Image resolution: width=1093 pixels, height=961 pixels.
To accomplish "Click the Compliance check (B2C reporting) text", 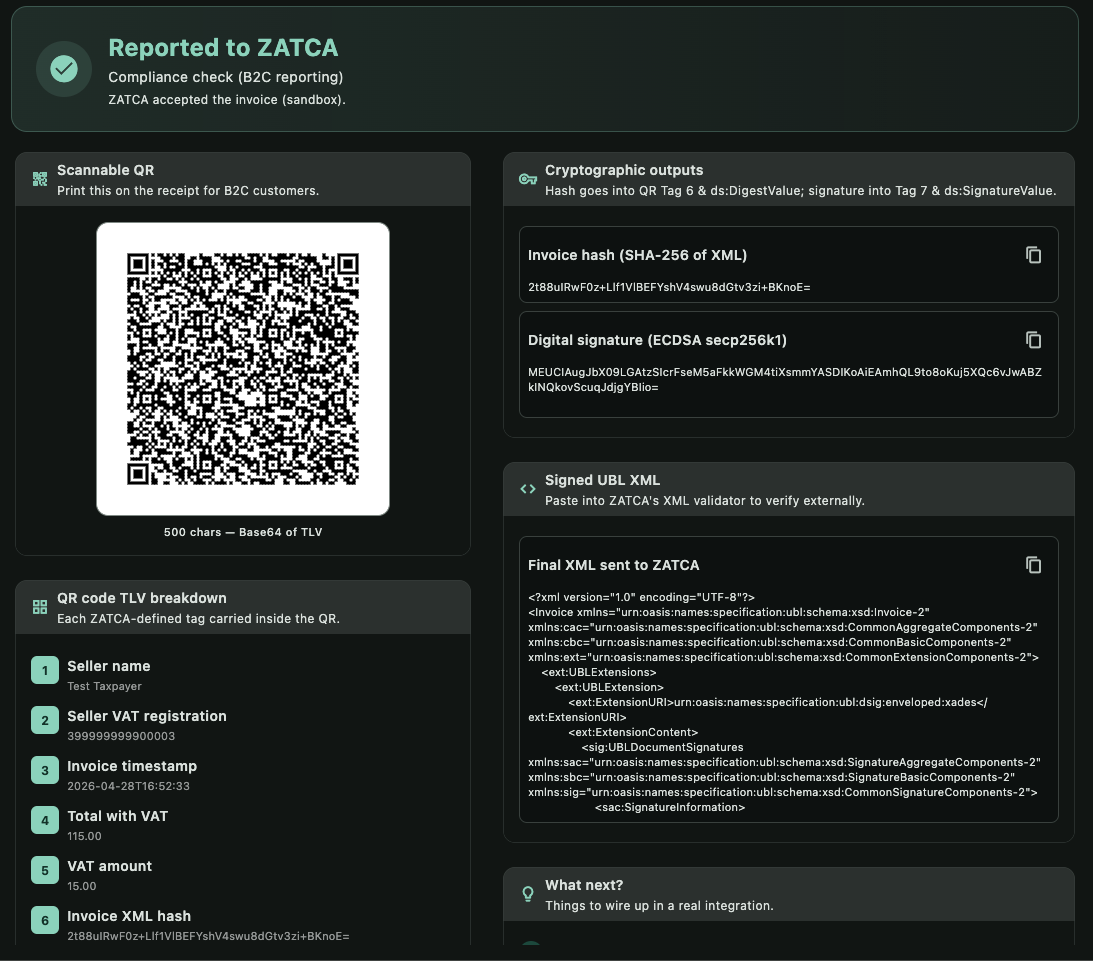I will [226, 77].
